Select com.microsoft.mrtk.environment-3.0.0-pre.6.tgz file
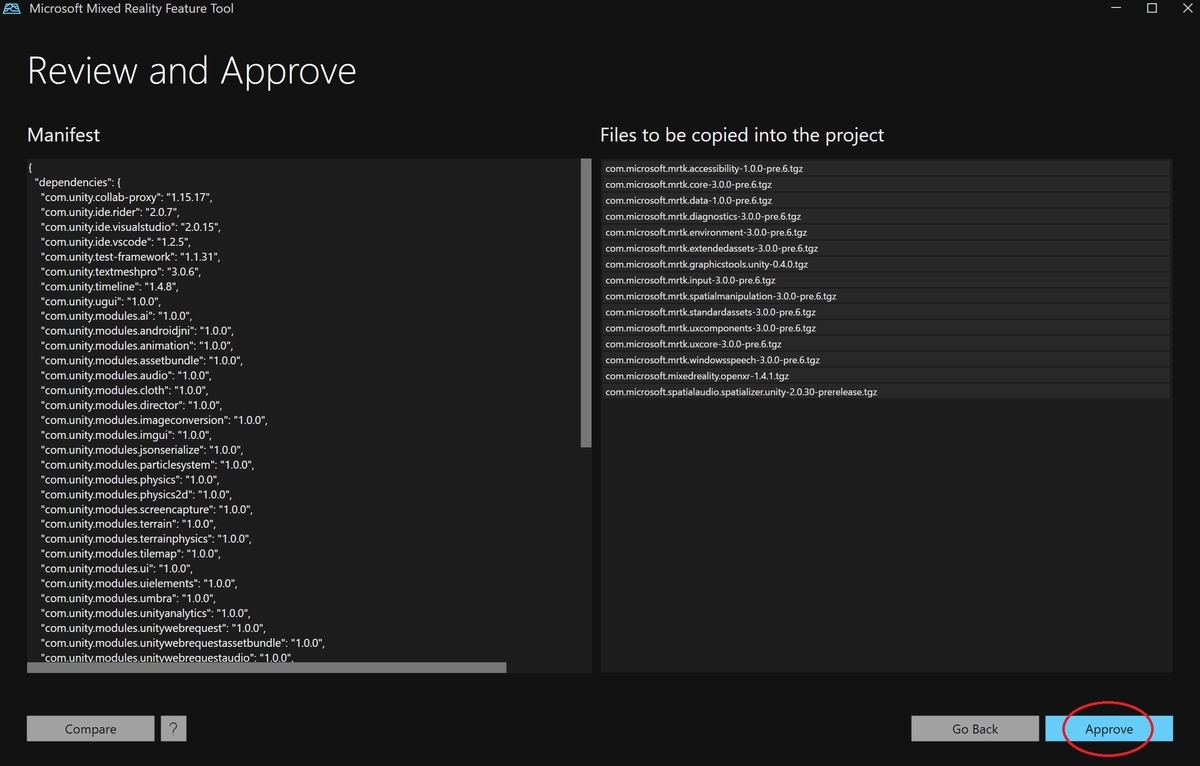 (x=885, y=232)
